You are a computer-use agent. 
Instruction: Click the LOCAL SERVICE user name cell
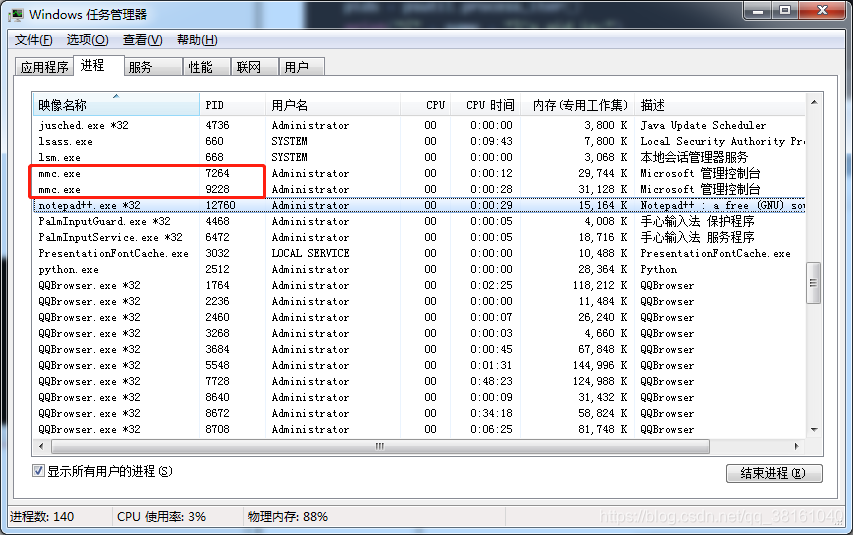coord(311,253)
